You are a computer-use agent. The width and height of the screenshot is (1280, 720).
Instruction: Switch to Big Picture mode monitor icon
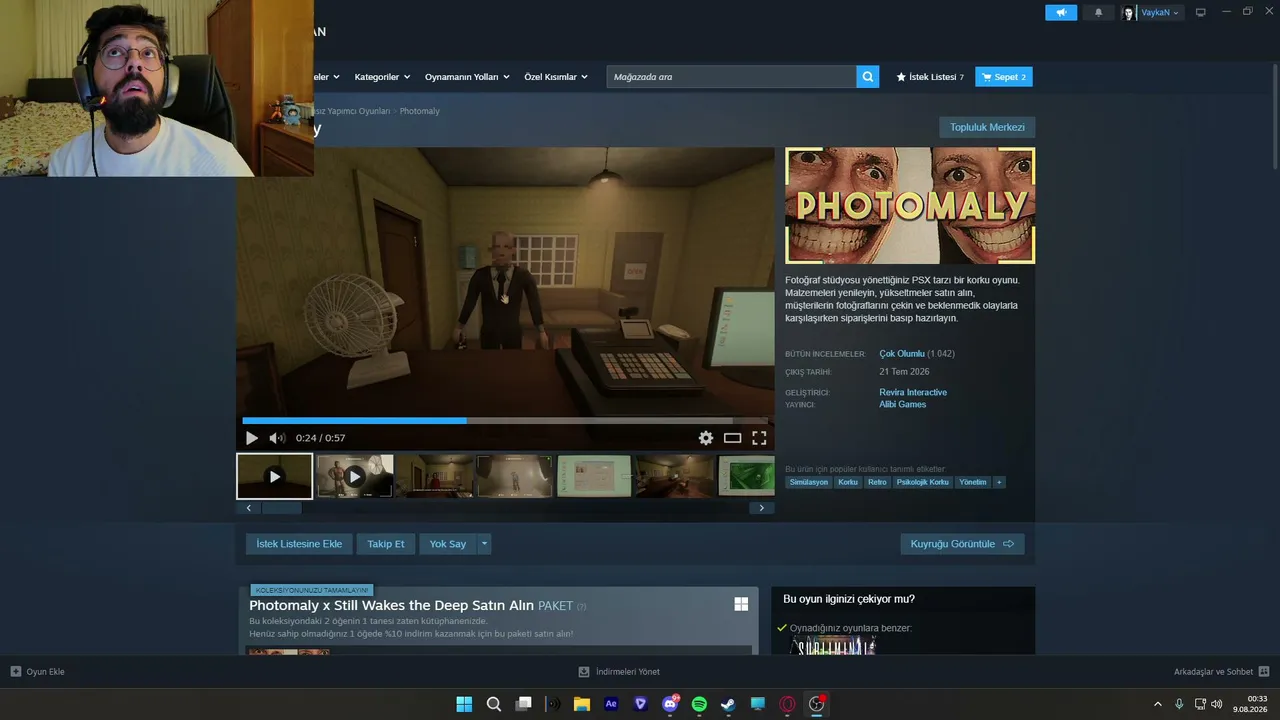[x=1201, y=13]
